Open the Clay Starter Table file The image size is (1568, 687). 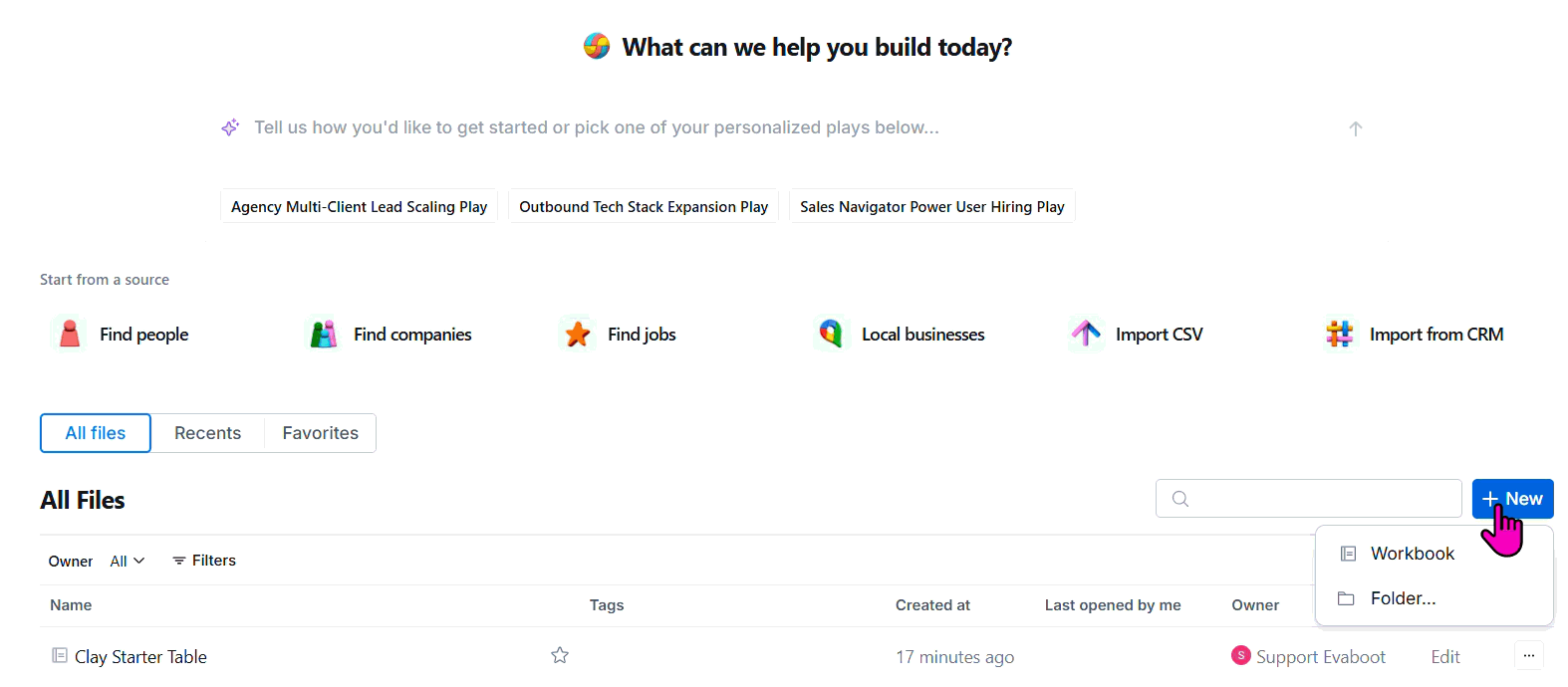pyautogui.click(x=140, y=656)
